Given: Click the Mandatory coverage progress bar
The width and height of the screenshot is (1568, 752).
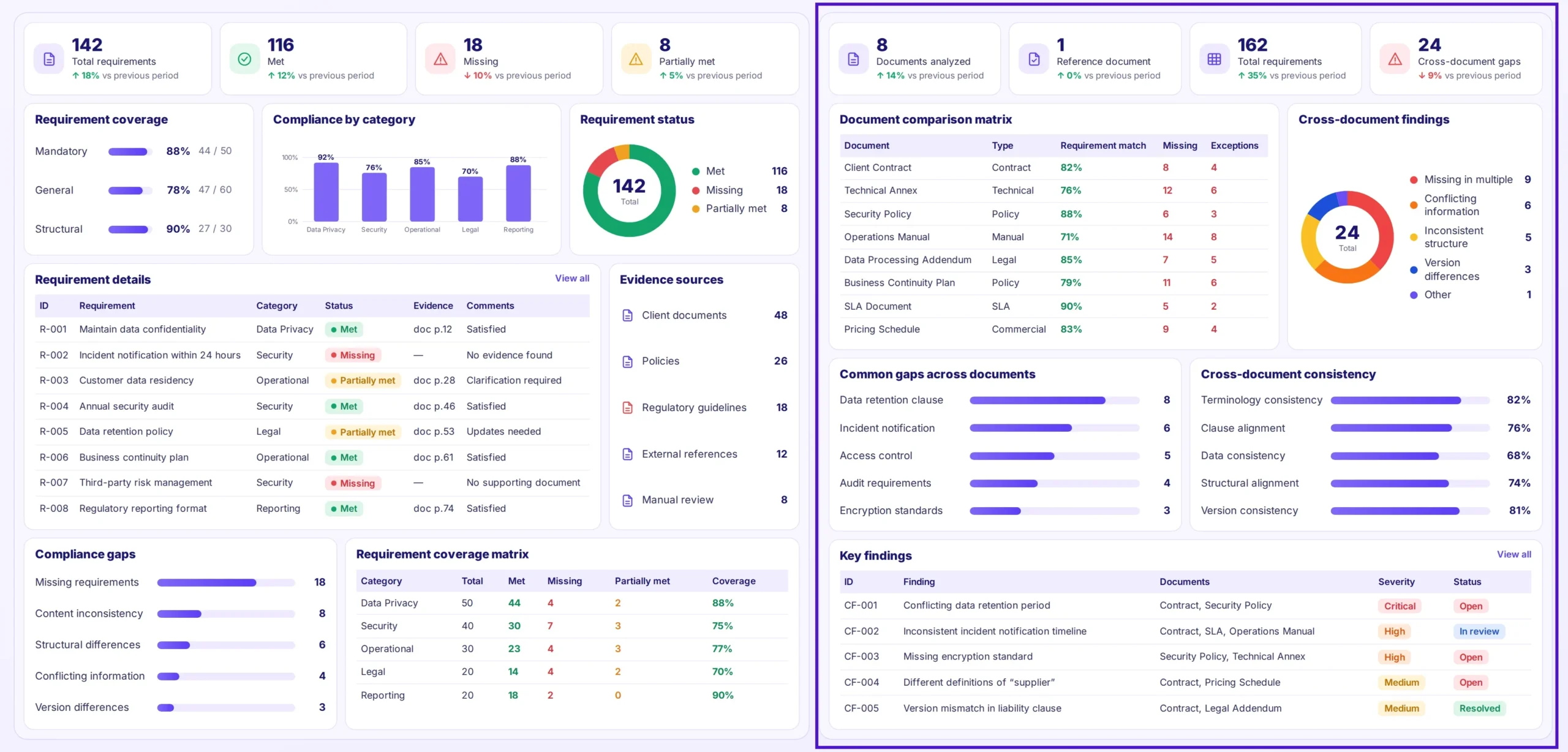Looking at the screenshot, I should (x=130, y=151).
